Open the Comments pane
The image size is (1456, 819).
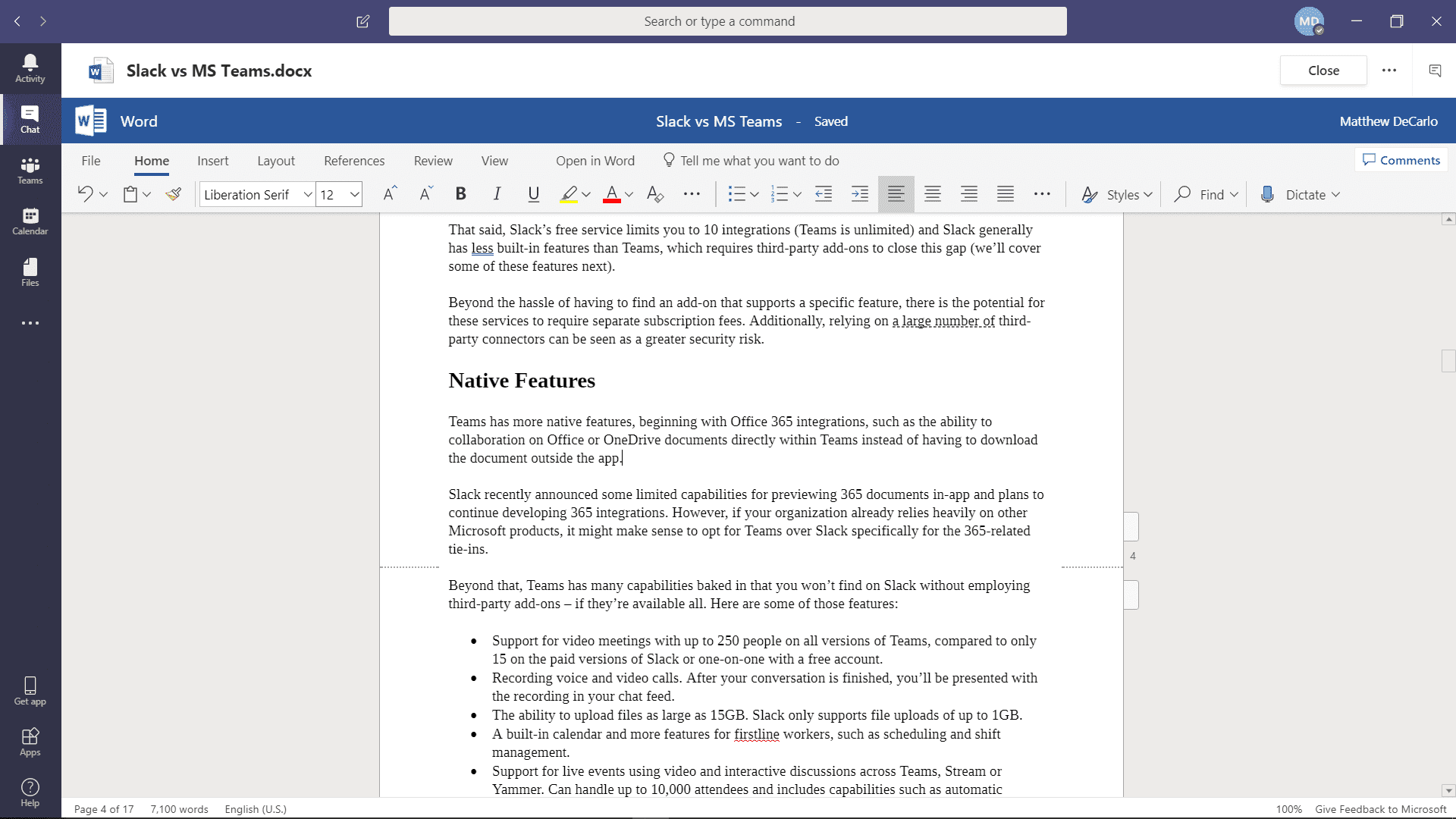(x=1401, y=160)
